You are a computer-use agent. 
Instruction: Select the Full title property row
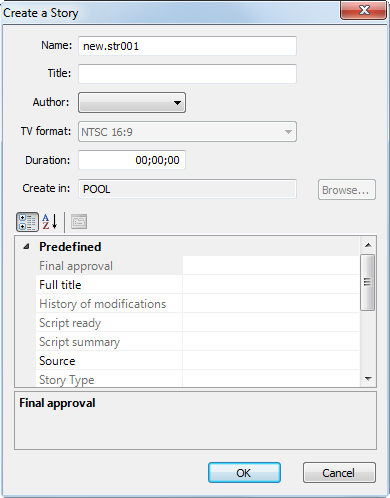click(197, 285)
